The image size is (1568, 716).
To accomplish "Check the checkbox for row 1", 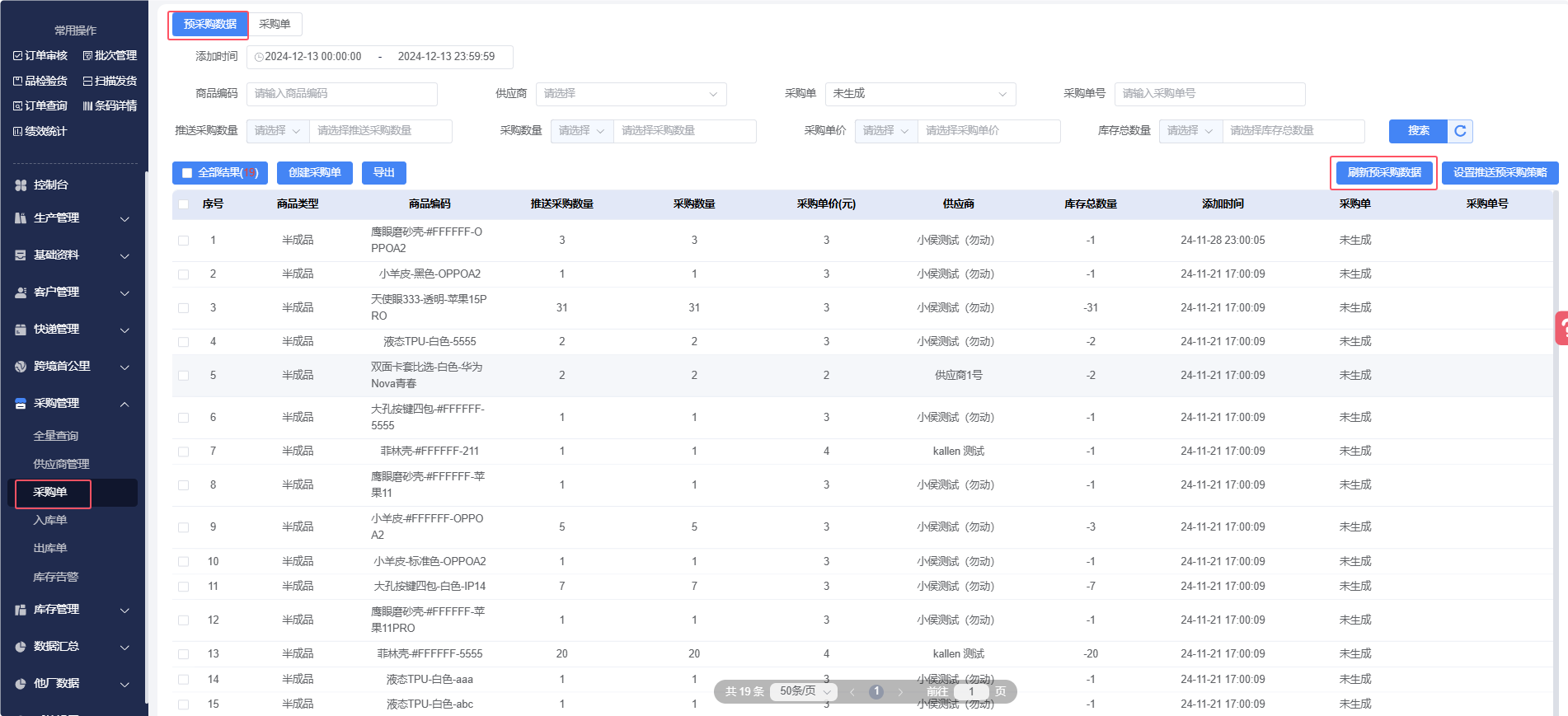I will pyautogui.click(x=183, y=241).
